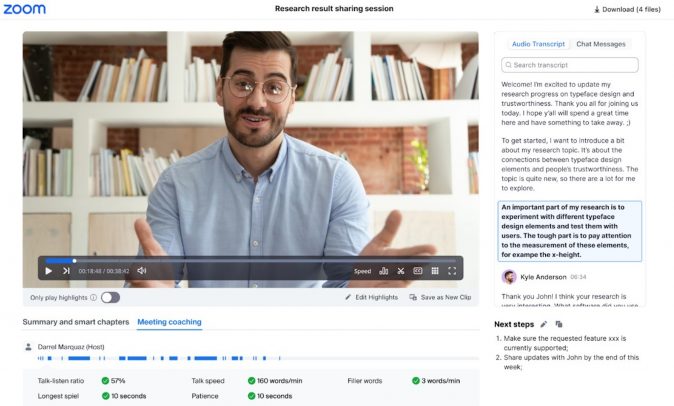Image resolution: width=674 pixels, height=406 pixels.
Task: Toggle closed captions on the video
Action: tap(417, 271)
